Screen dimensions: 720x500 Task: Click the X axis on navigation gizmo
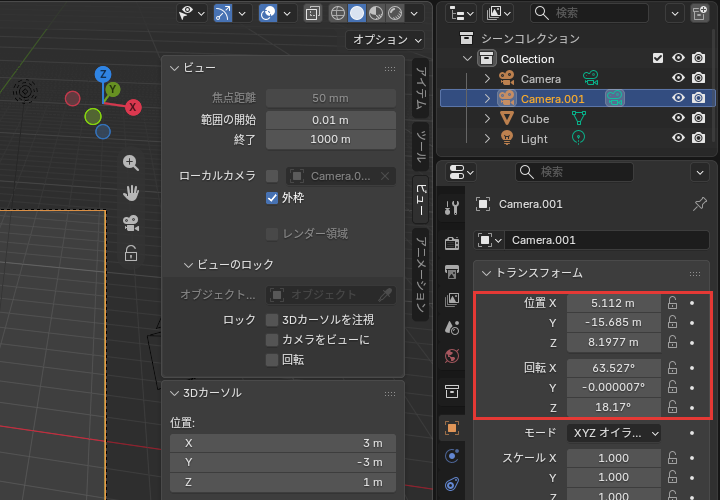[133, 107]
